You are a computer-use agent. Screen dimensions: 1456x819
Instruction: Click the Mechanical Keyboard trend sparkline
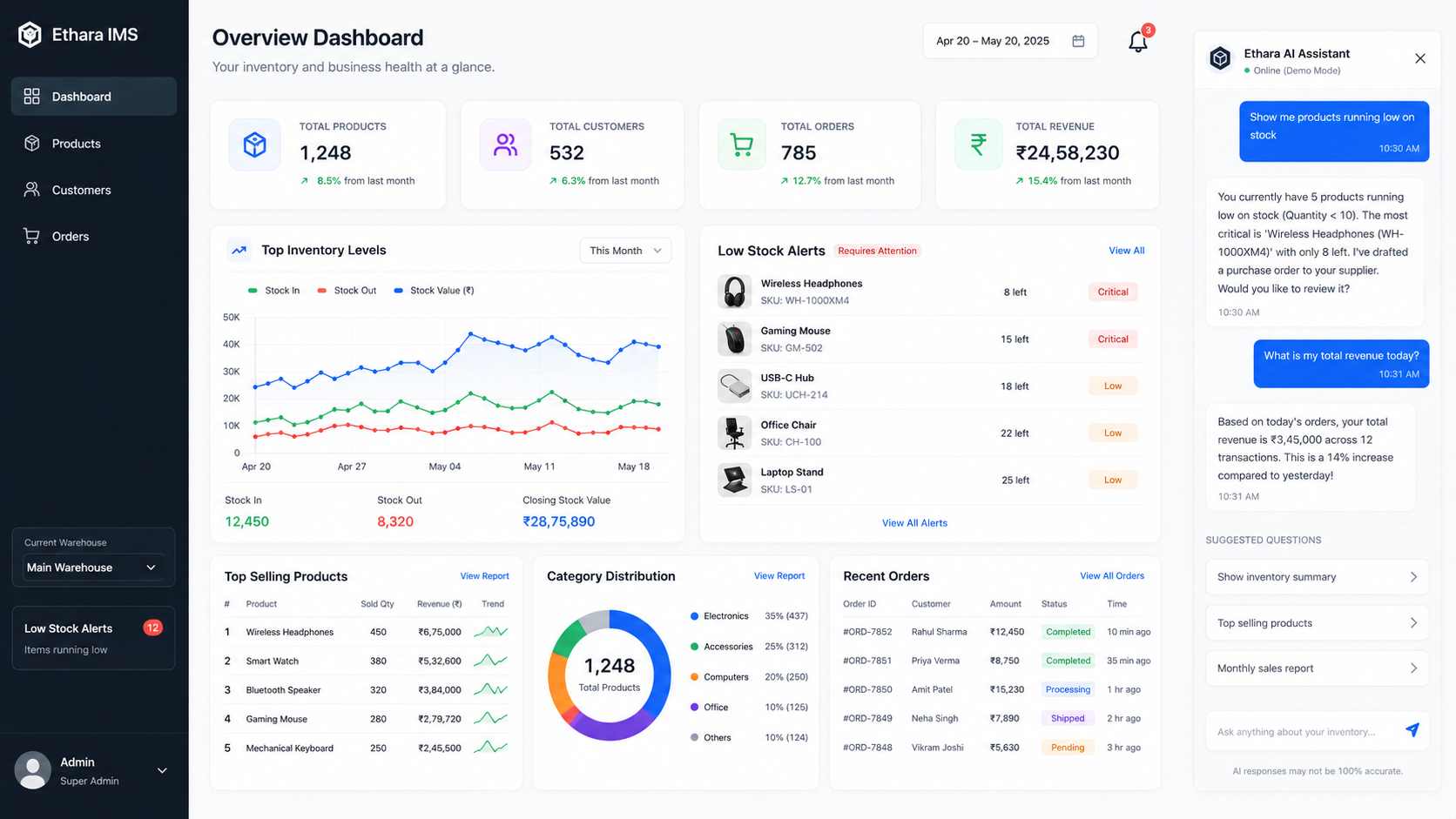491,748
